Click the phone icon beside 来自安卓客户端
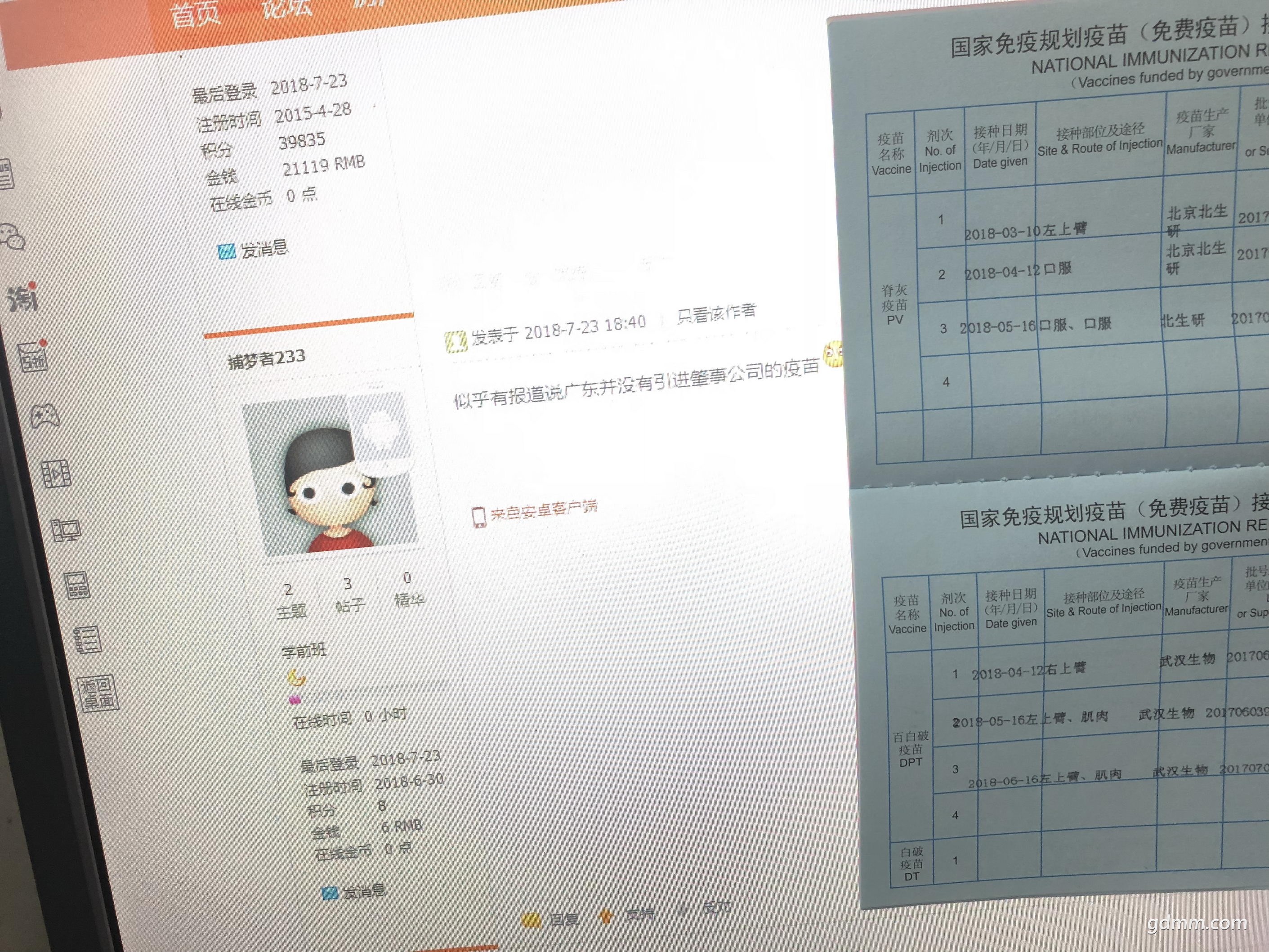Screen dimensions: 1269x952 pyautogui.click(x=478, y=517)
